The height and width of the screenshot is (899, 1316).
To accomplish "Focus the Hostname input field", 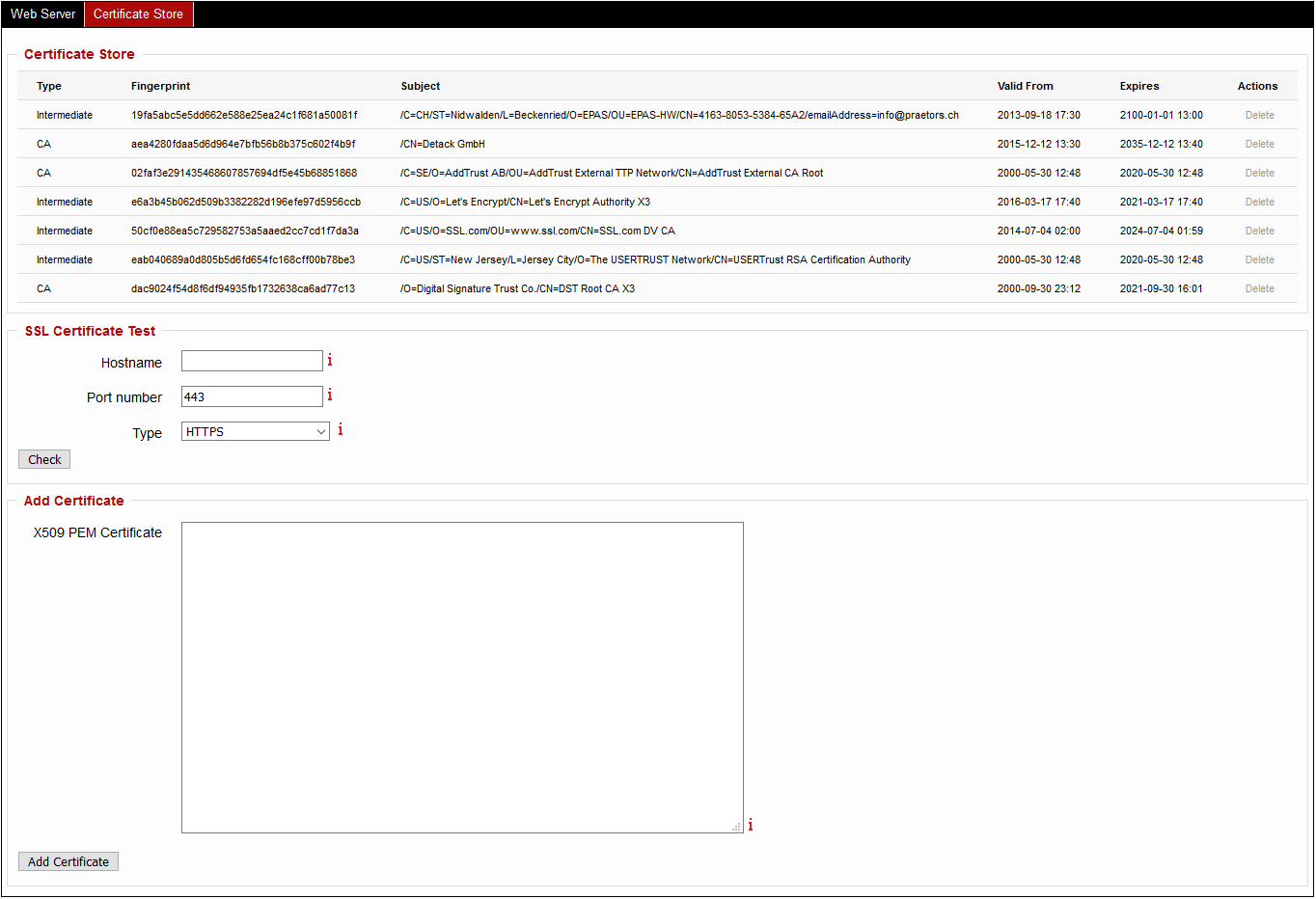I will (x=252, y=361).
